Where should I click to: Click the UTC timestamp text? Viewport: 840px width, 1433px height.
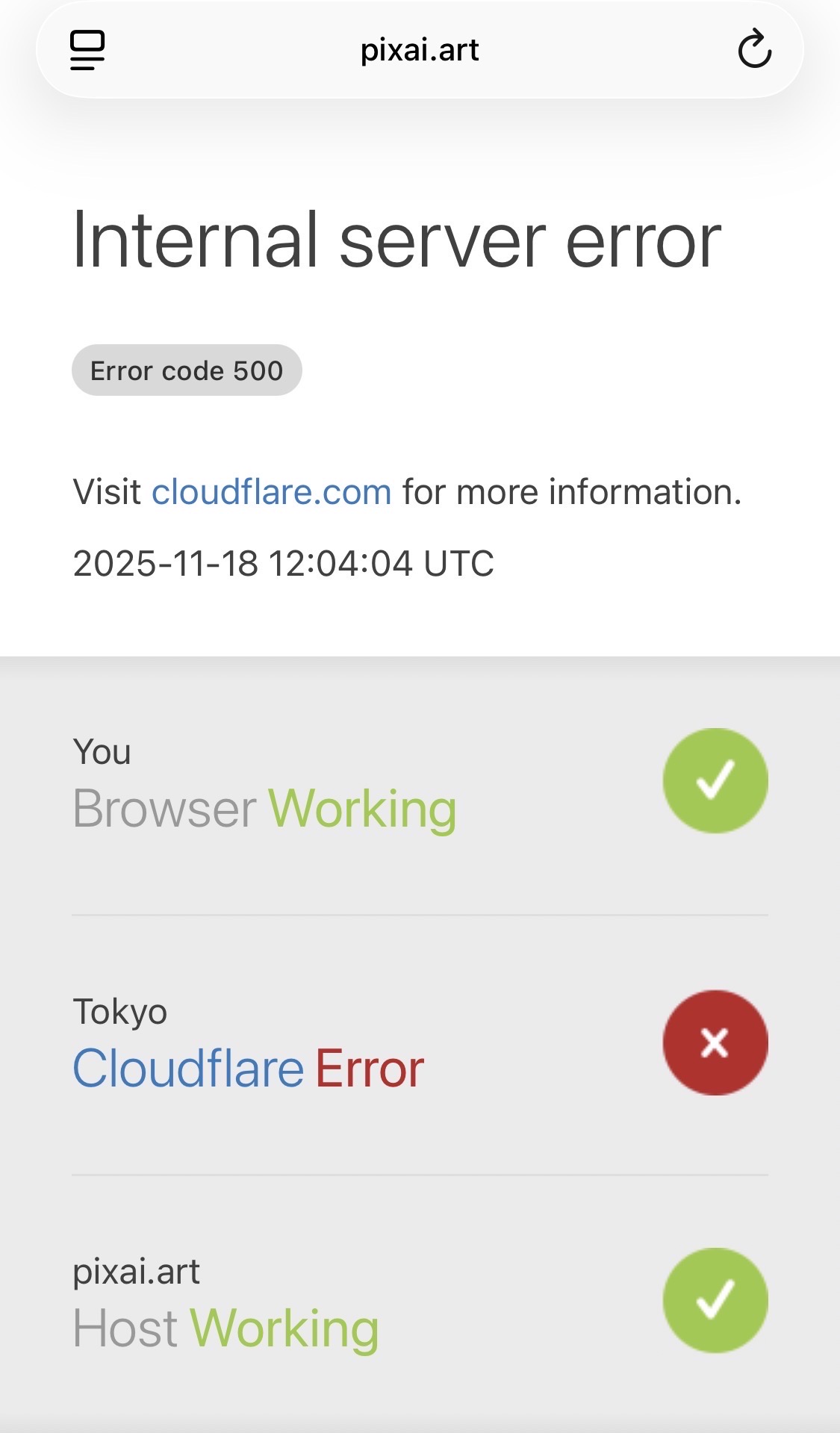click(283, 563)
